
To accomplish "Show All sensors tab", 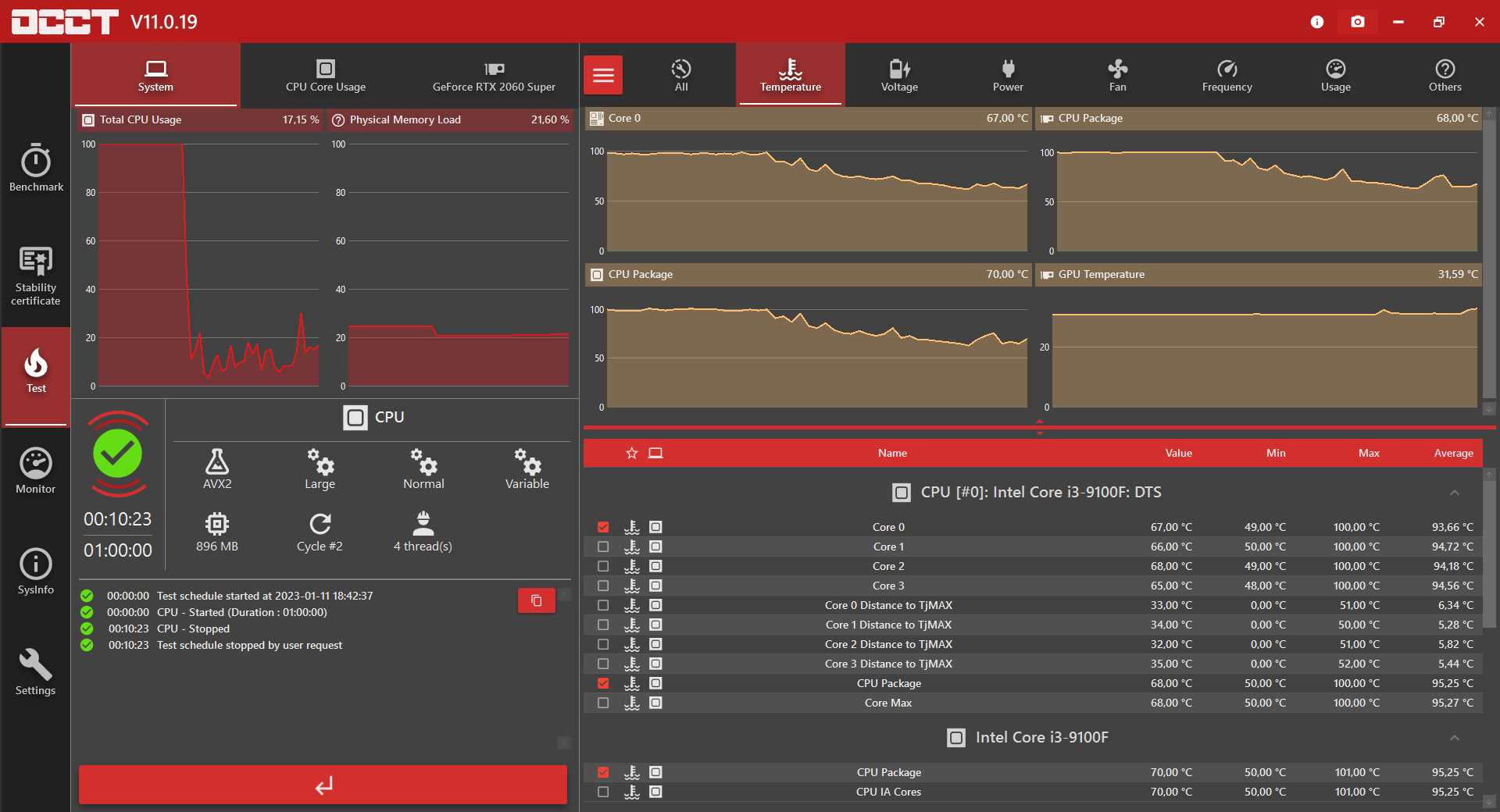I will (x=681, y=75).
